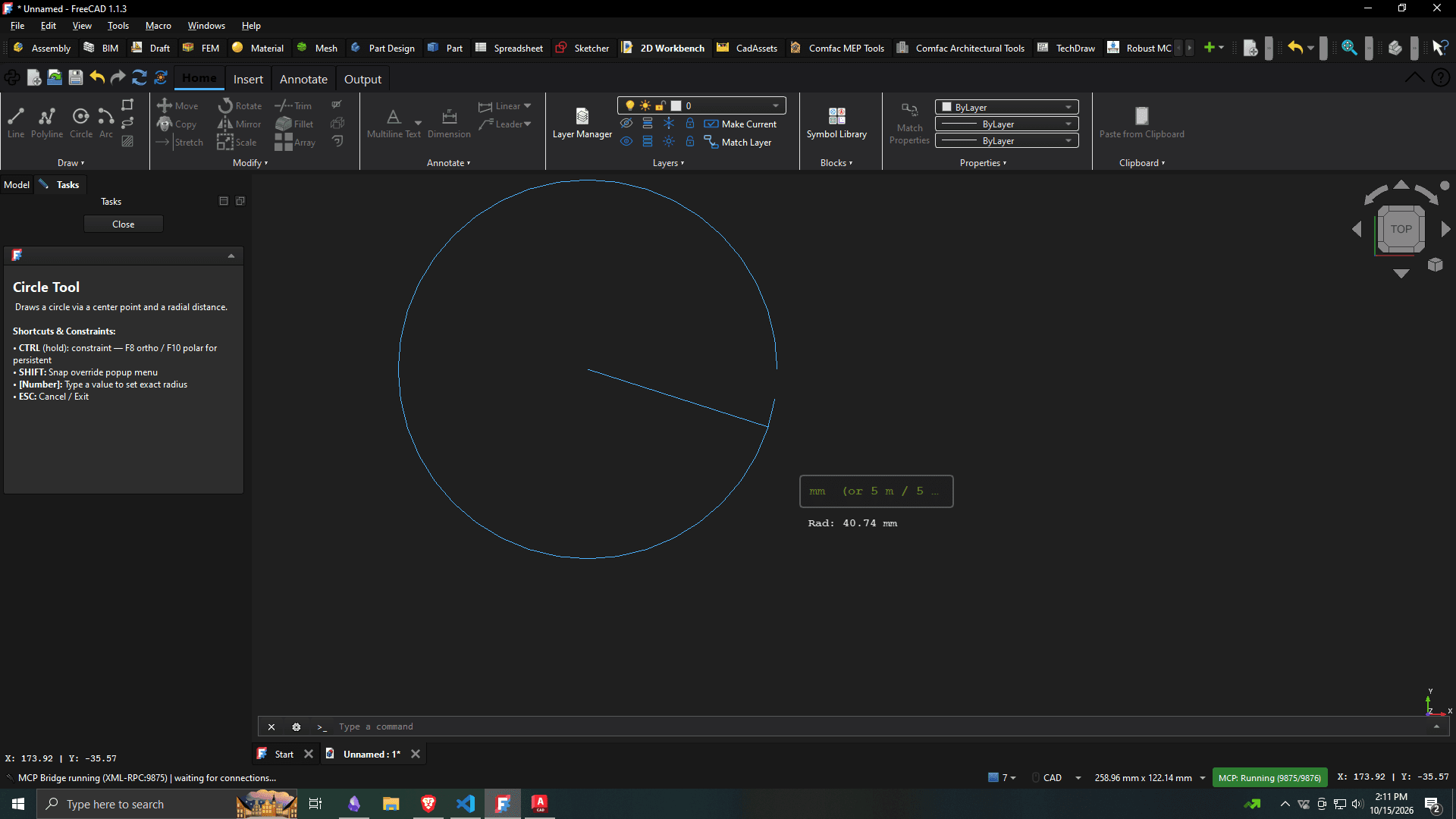
Task: Click the white color swatch in layer dropdown
Action: (676, 105)
